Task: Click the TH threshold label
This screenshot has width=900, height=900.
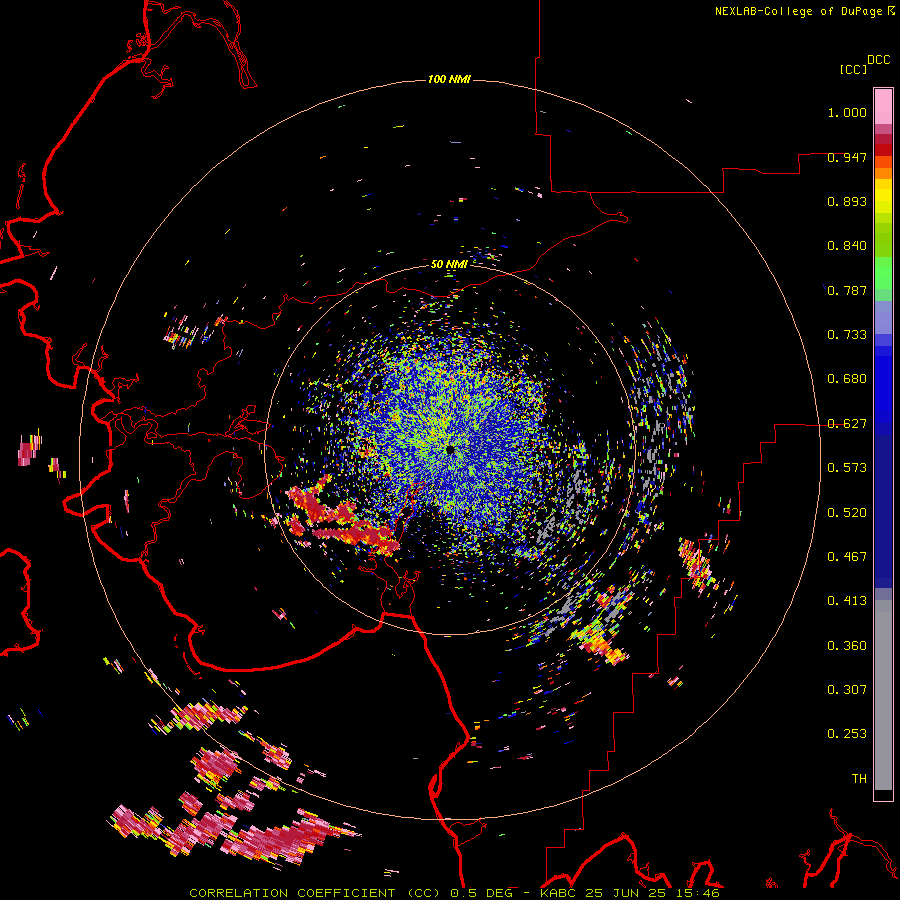Action: (x=859, y=779)
